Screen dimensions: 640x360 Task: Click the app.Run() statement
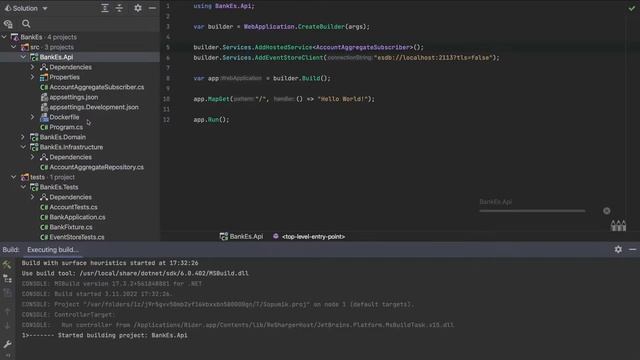point(211,120)
